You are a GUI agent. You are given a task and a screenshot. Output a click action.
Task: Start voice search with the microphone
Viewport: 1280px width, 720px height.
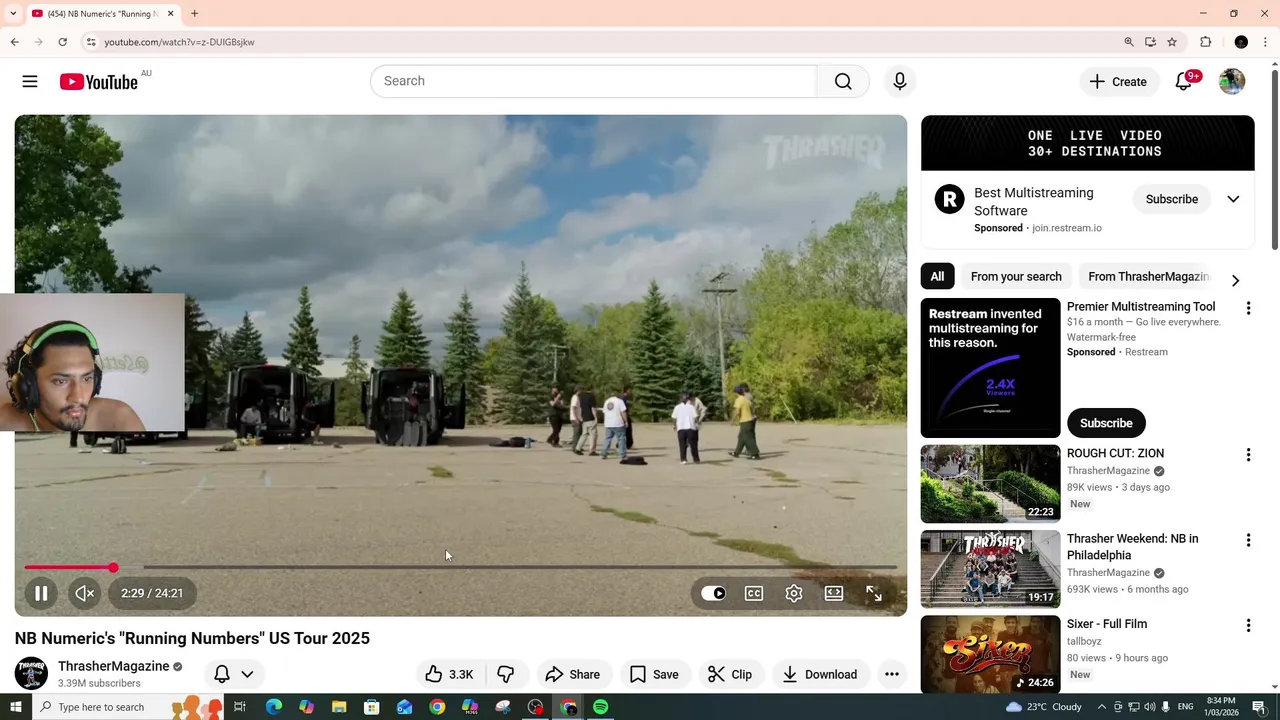click(900, 81)
